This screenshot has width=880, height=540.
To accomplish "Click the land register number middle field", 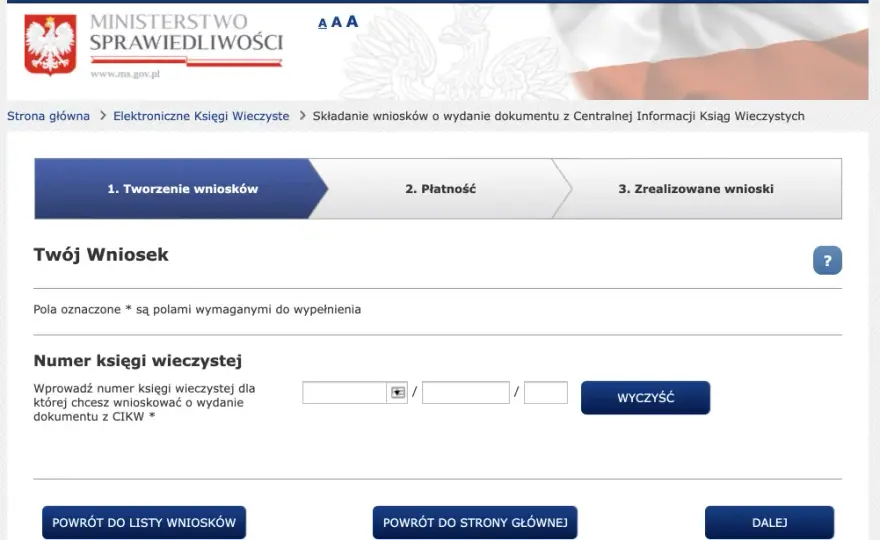I will click(465, 392).
